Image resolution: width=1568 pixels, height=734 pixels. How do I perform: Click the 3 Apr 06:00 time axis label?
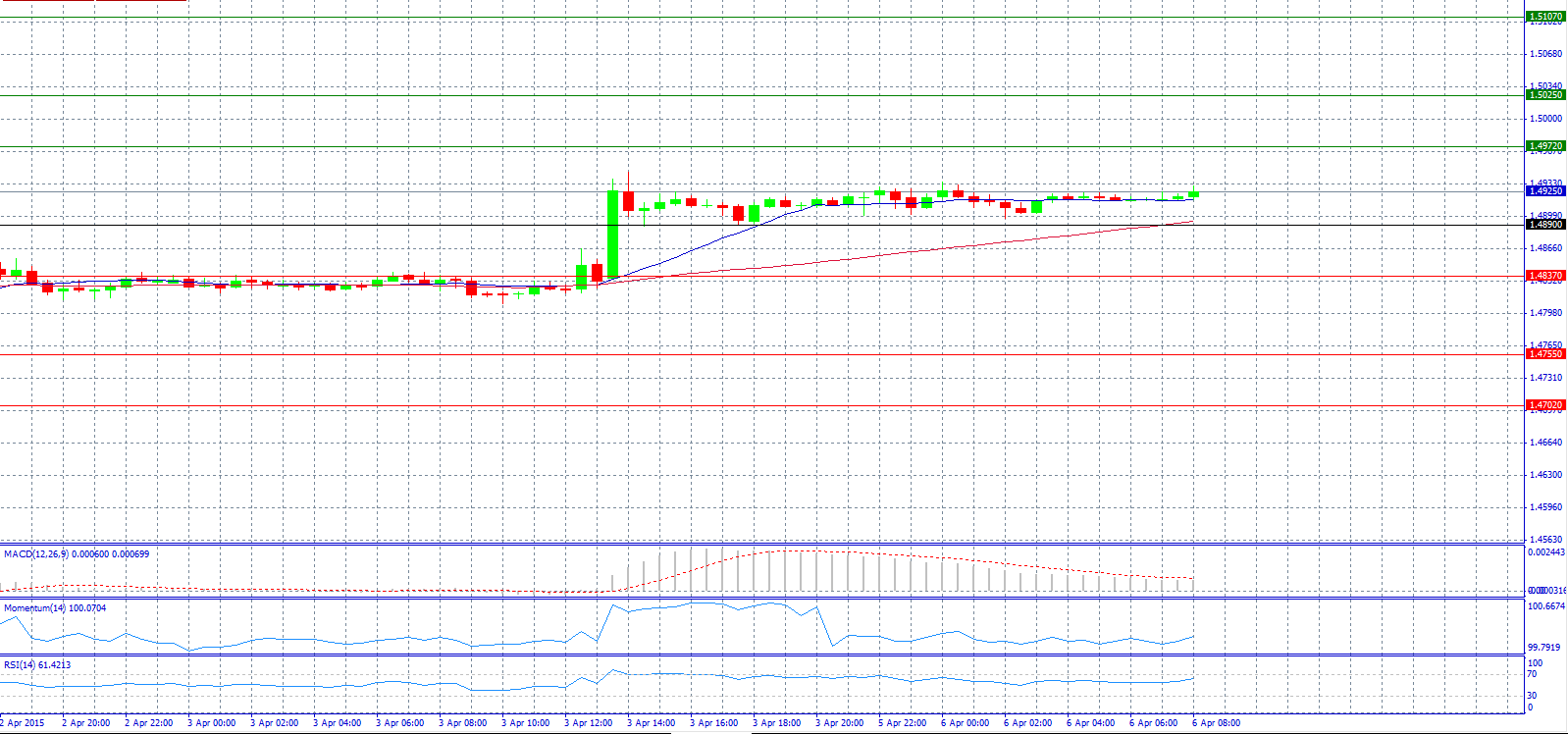(x=399, y=723)
